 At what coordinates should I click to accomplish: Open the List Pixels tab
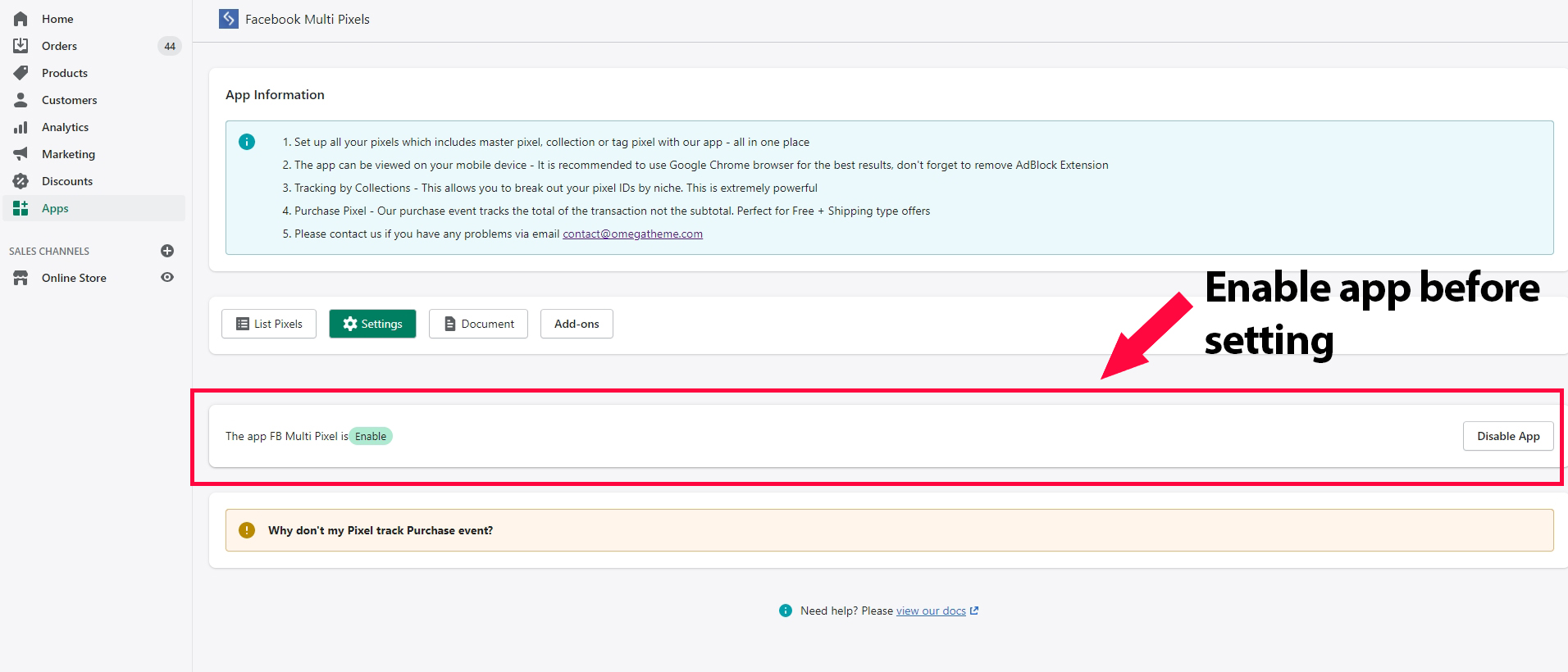[269, 324]
